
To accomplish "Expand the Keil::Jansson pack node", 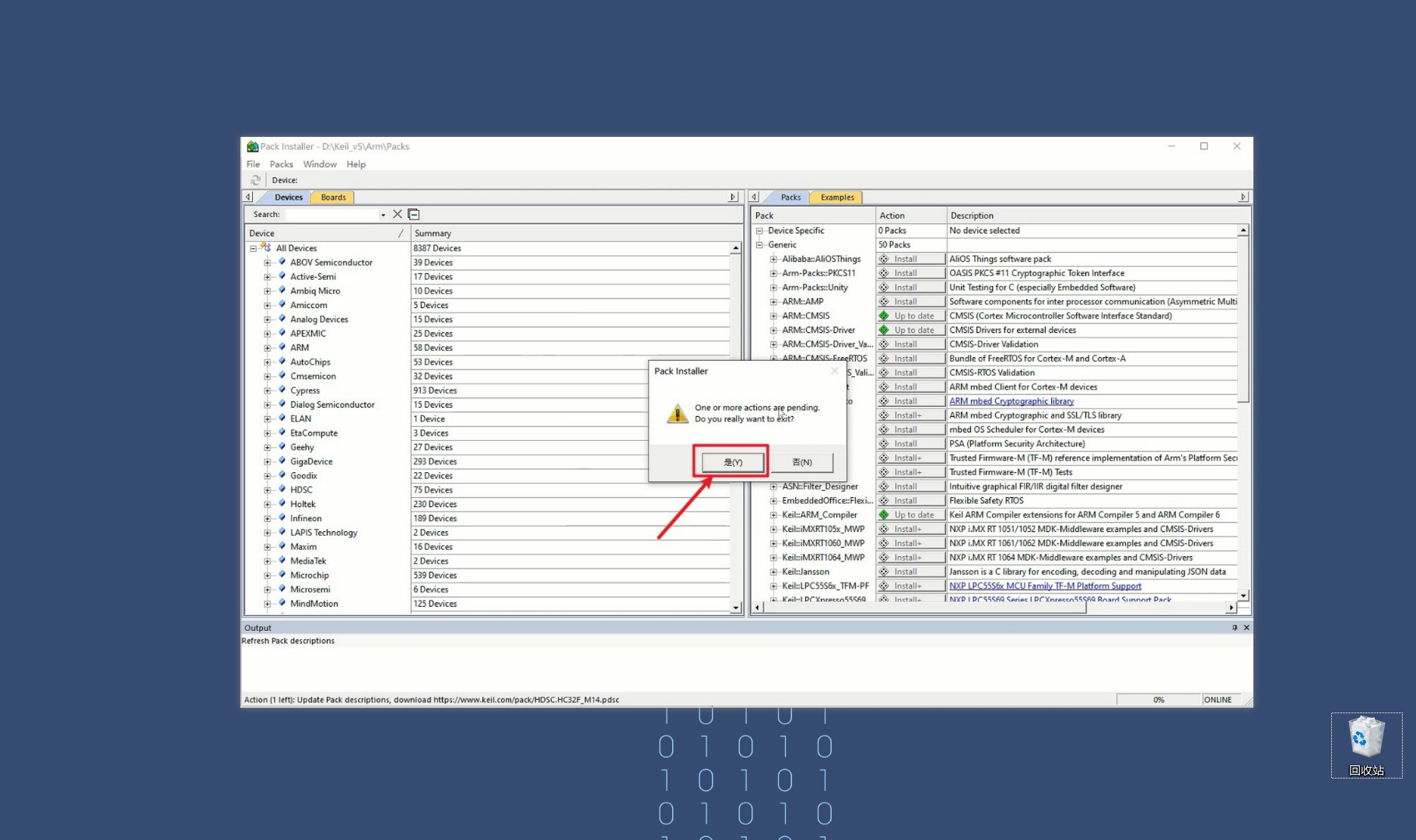I will [x=773, y=572].
